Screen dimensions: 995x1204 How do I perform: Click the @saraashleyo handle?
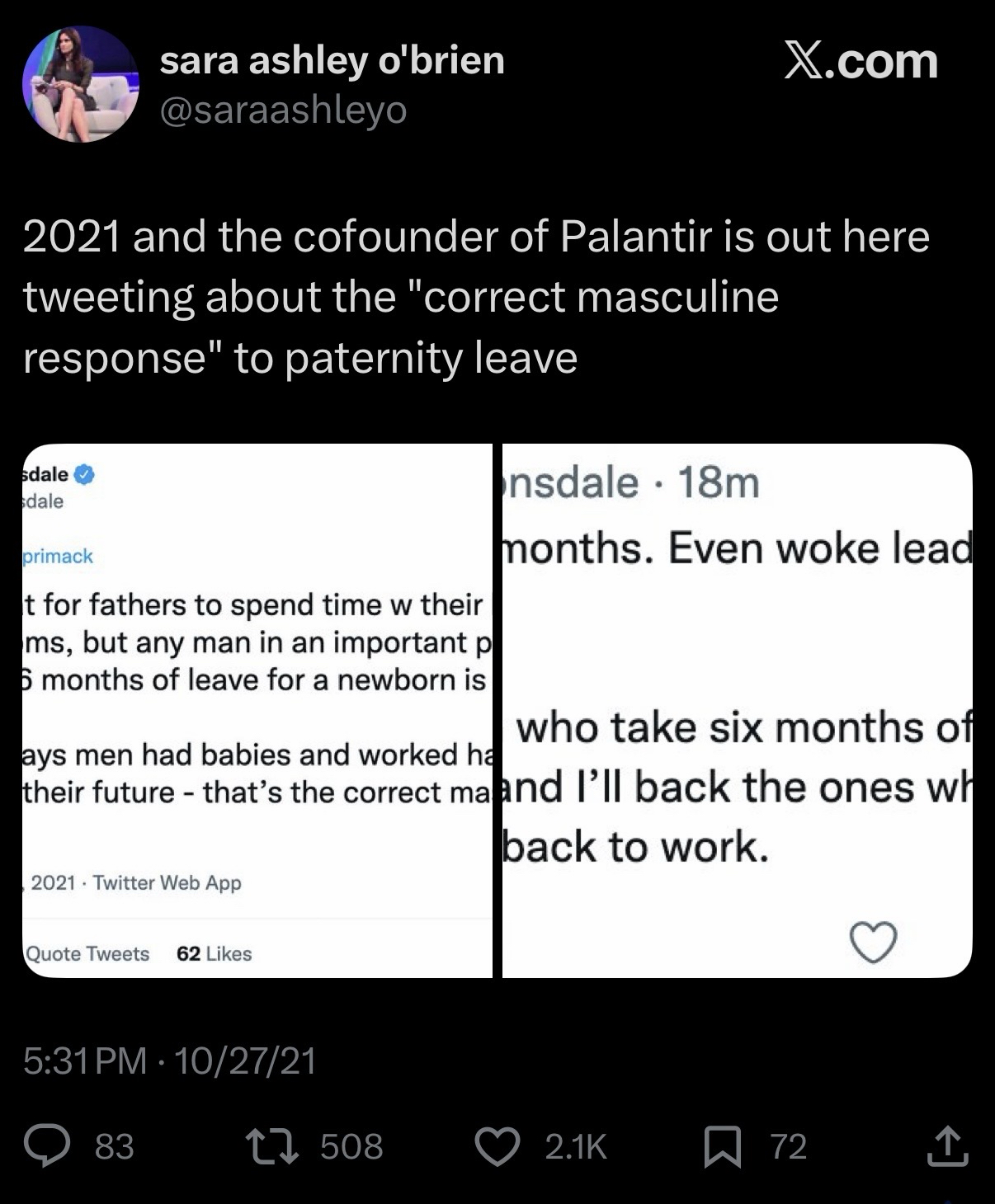coord(283,110)
